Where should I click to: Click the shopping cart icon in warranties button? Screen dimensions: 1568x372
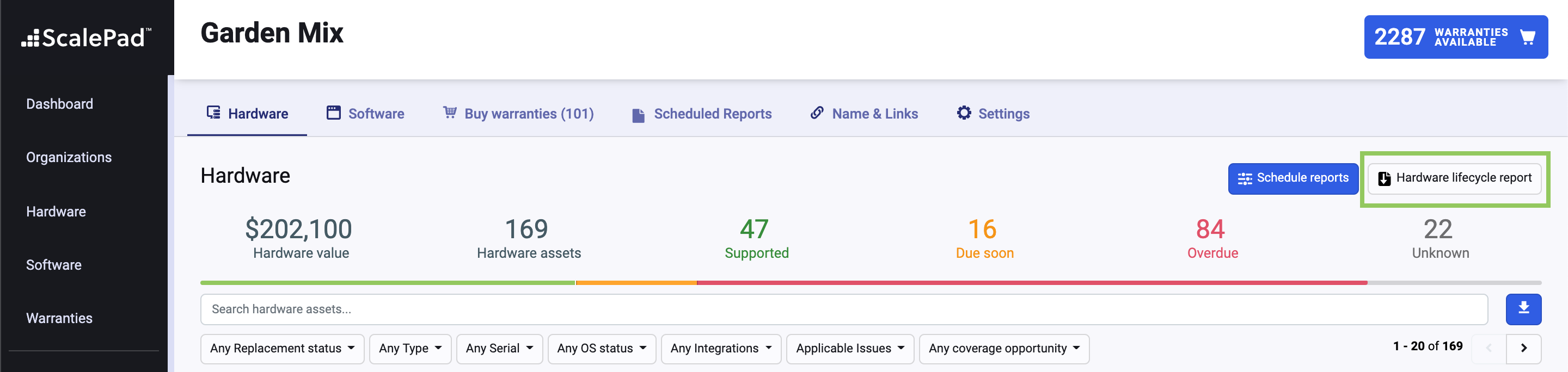pyautogui.click(x=1527, y=37)
